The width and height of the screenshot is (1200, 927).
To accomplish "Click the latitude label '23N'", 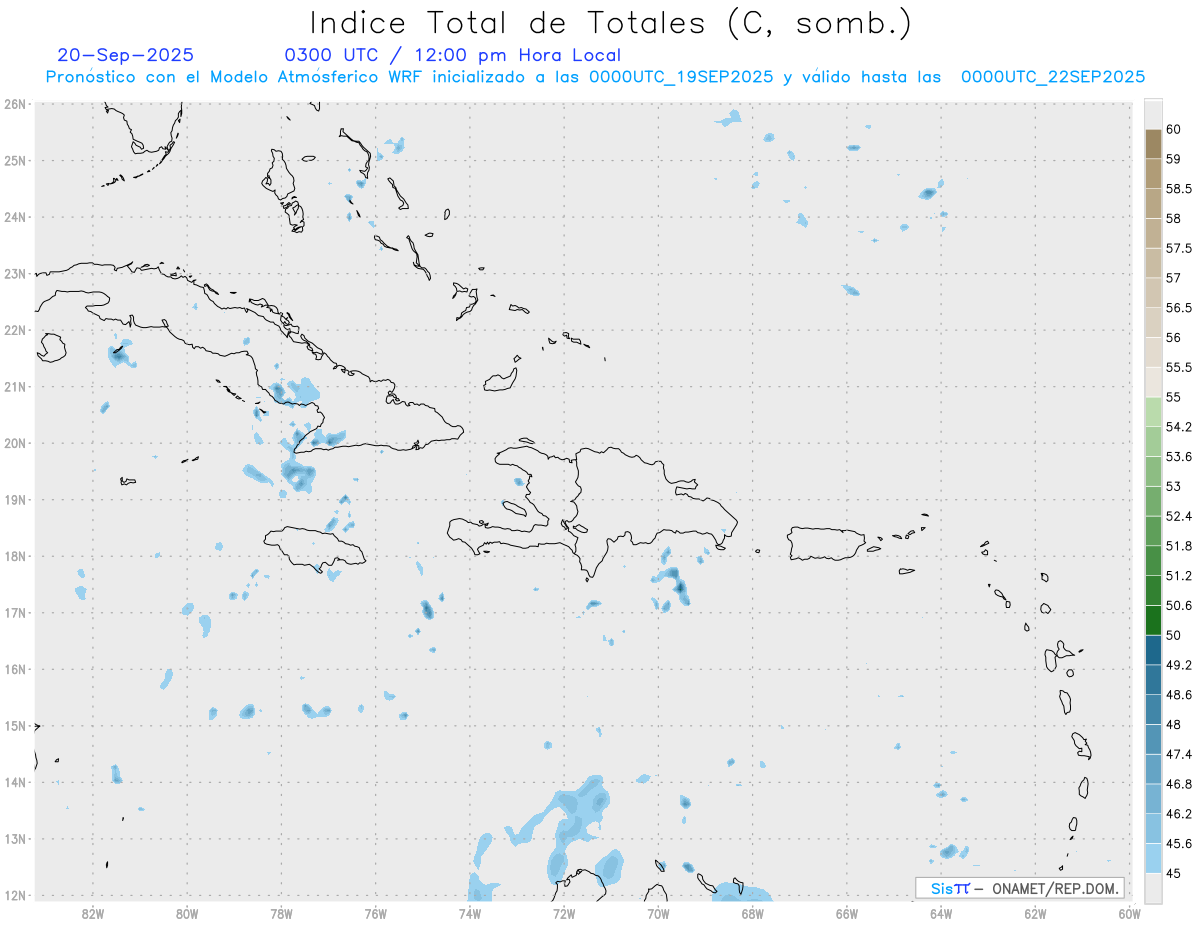I will tap(15, 273).
